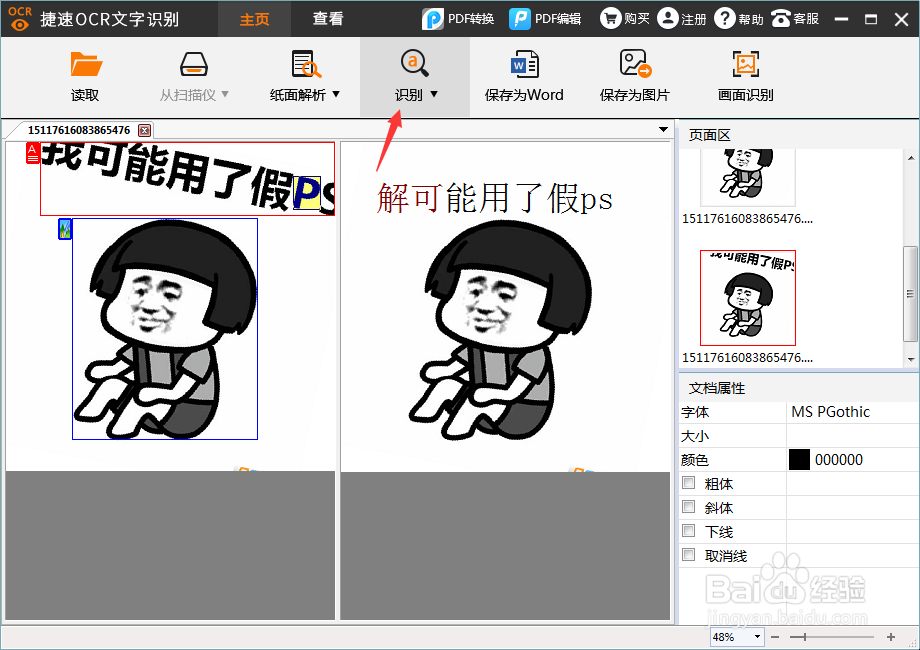Image resolution: width=920 pixels, height=650 pixels.
Task: Click the black 000000 color swatch
Action: [797, 459]
